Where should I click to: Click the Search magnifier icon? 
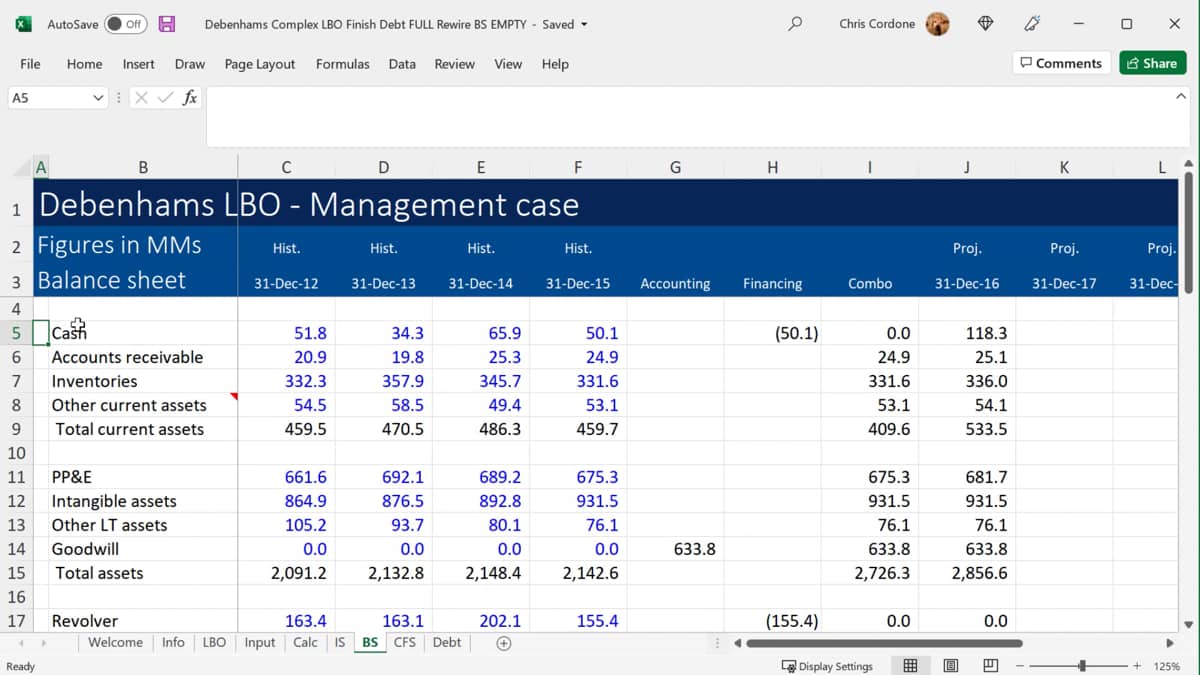coord(795,24)
